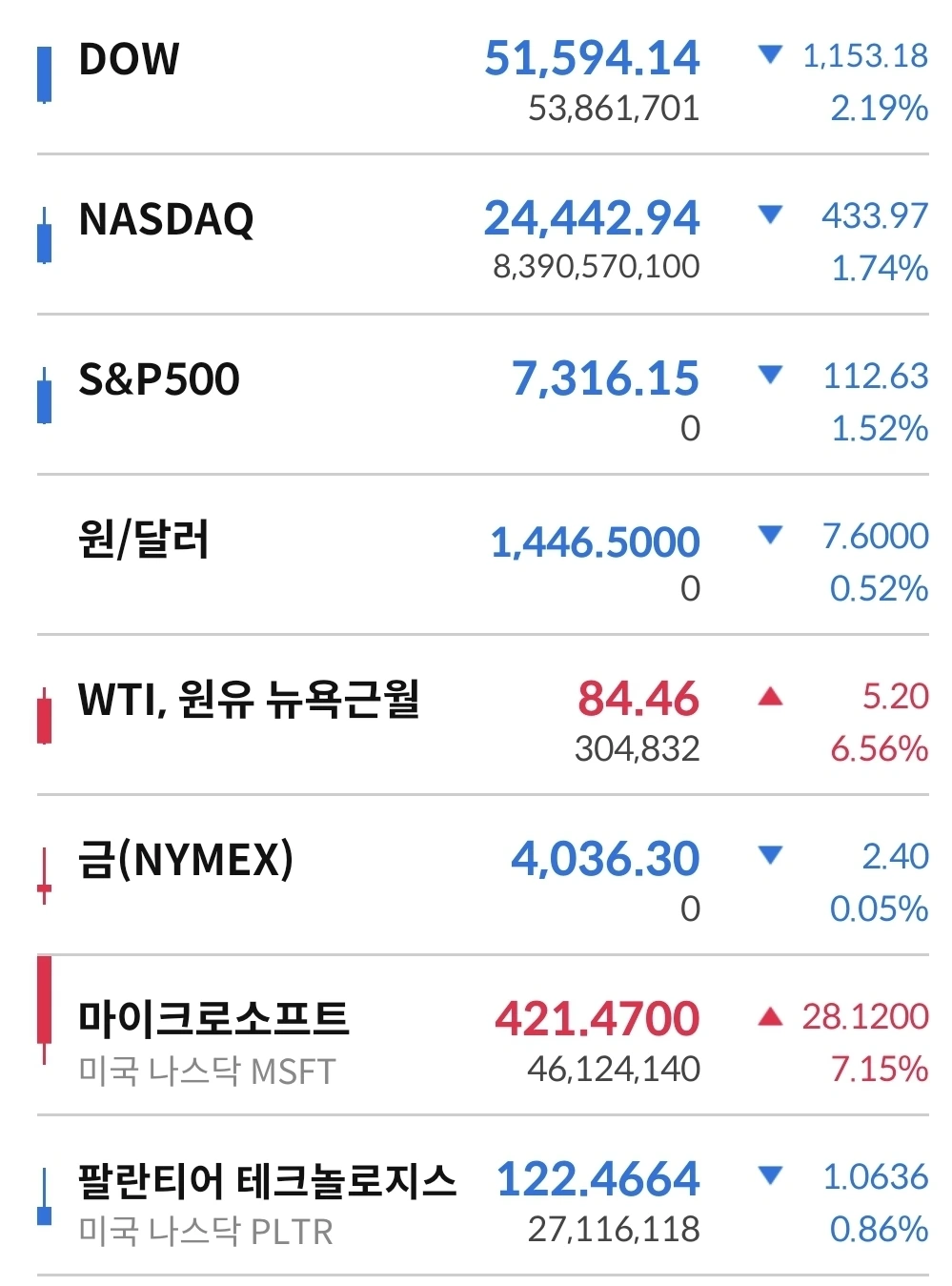The width and height of the screenshot is (952, 1286).
Task: Tap the NASDAQ price 24,442.94
Action: (592, 217)
